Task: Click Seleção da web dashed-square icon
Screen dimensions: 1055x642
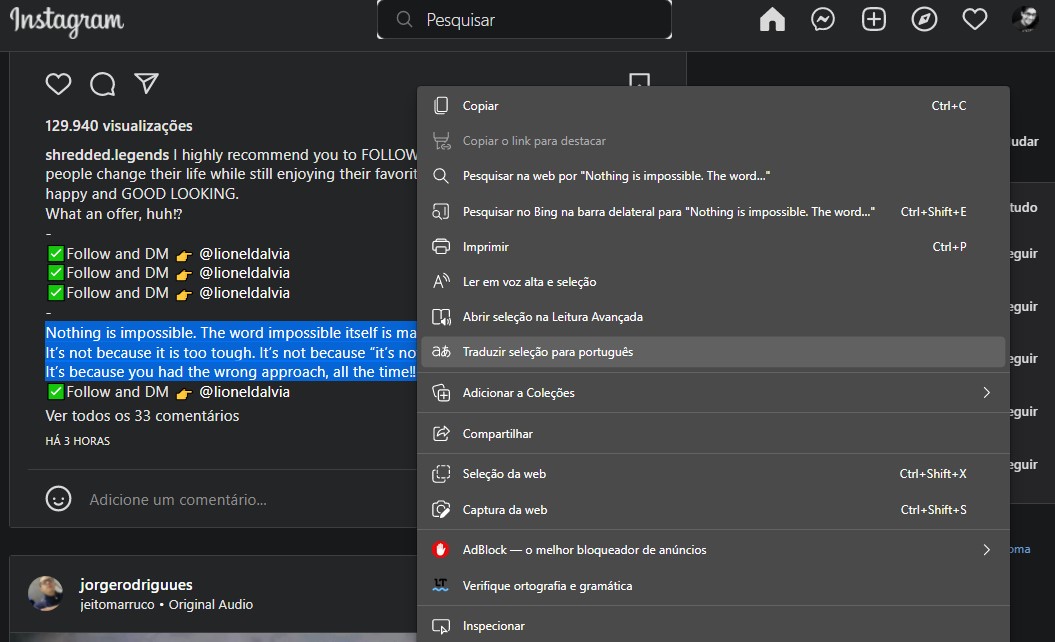Action: (441, 474)
